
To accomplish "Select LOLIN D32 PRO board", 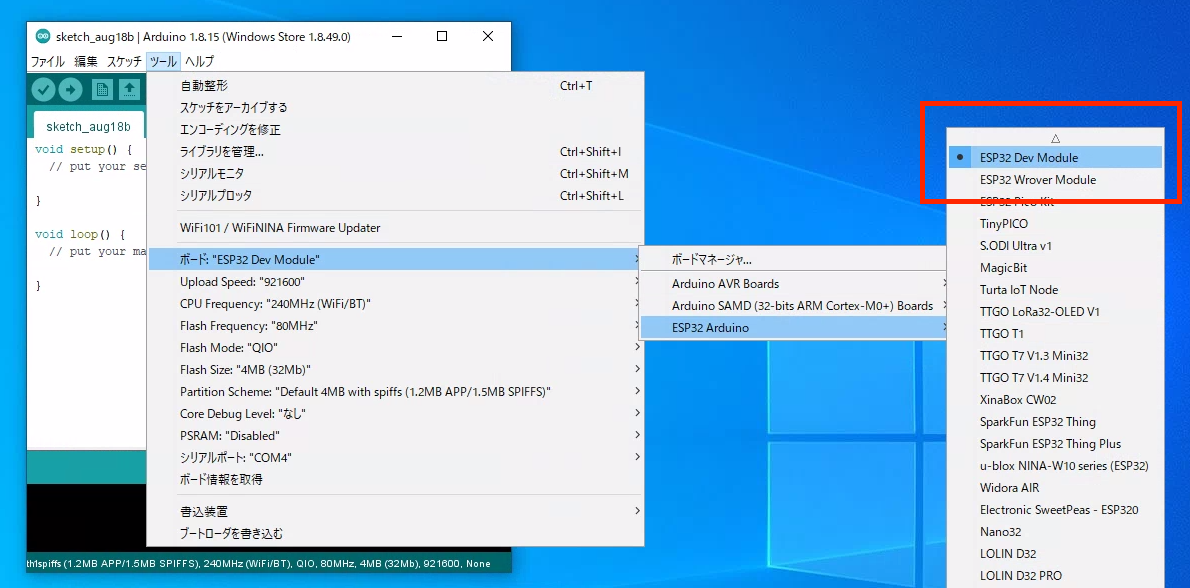I will click(x=1055, y=576).
